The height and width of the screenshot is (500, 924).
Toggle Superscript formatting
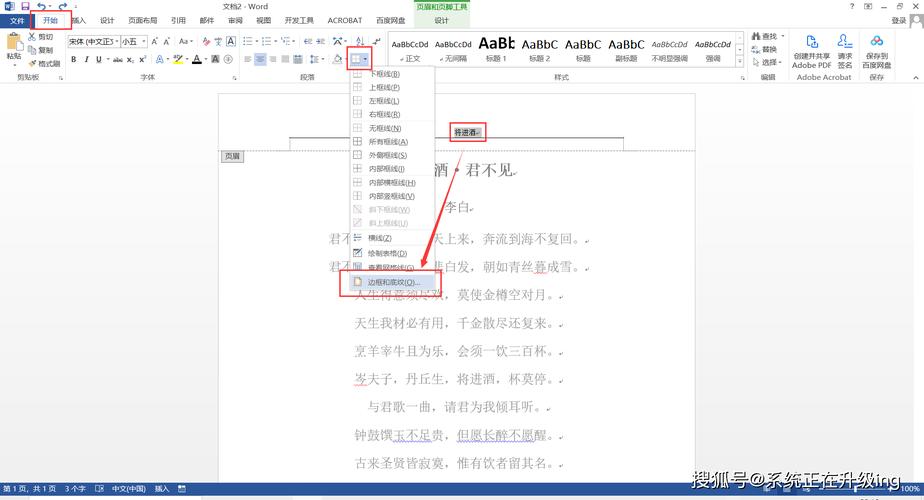(143, 59)
